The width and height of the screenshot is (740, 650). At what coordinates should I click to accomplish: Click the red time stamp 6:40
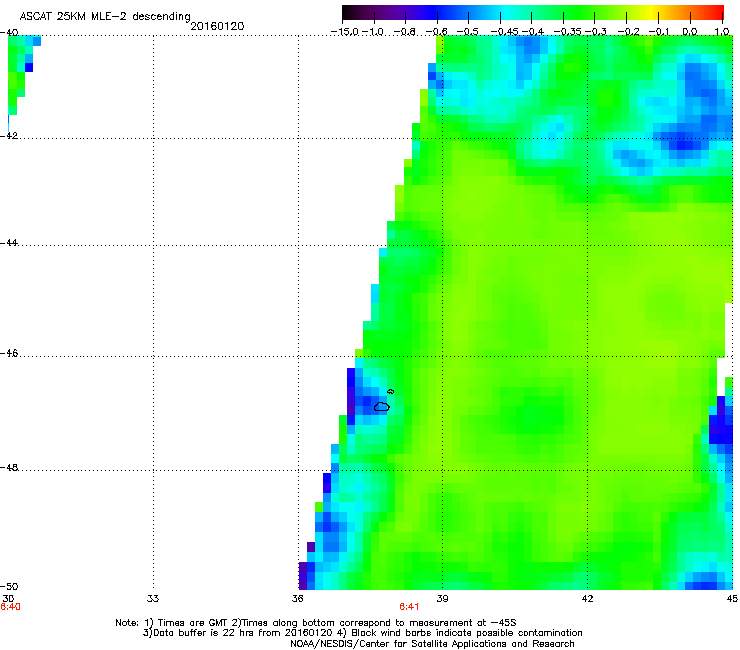click(x=10, y=607)
